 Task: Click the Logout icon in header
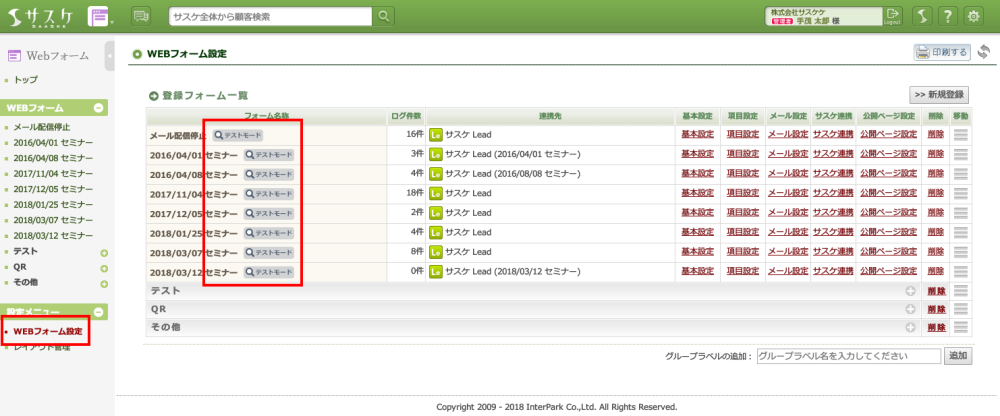[x=893, y=15]
